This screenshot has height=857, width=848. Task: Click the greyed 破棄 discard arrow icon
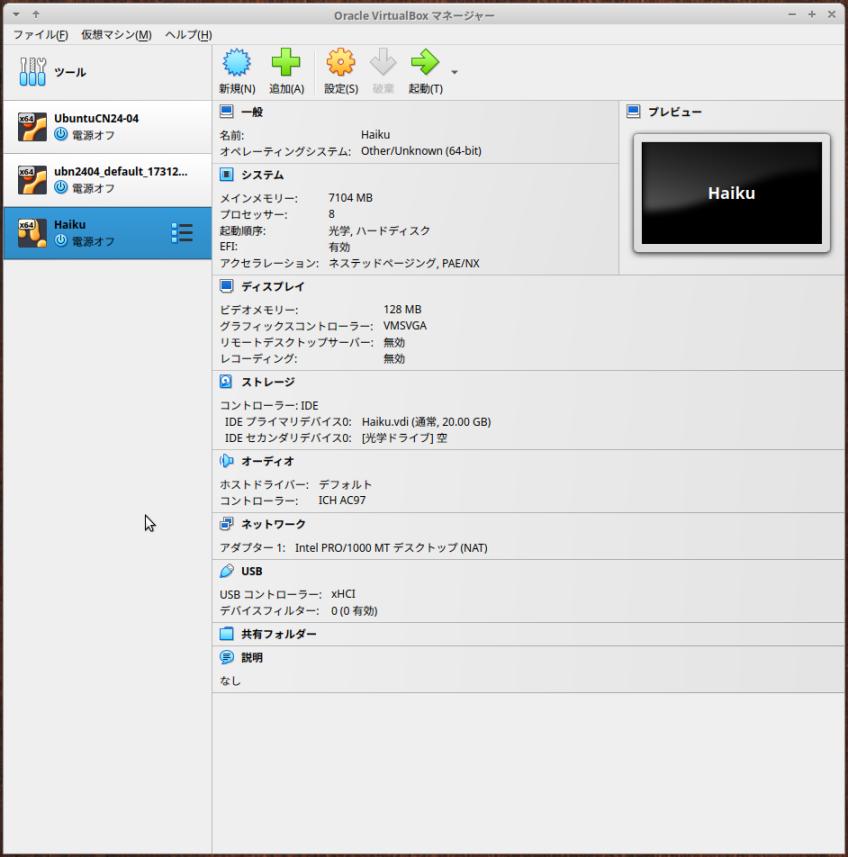[x=383, y=62]
